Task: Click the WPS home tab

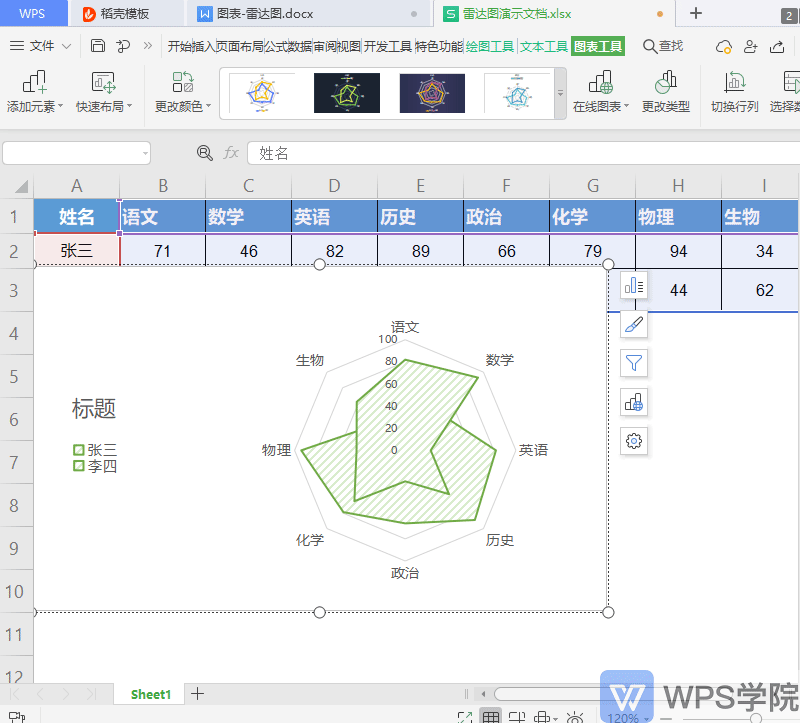Action: (33, 13)
